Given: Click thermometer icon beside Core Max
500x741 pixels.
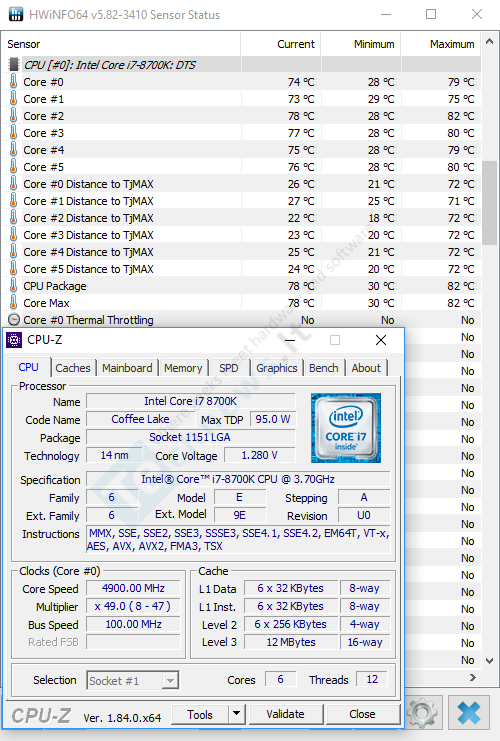Looking at the screenshot, I should coord(14,303).
